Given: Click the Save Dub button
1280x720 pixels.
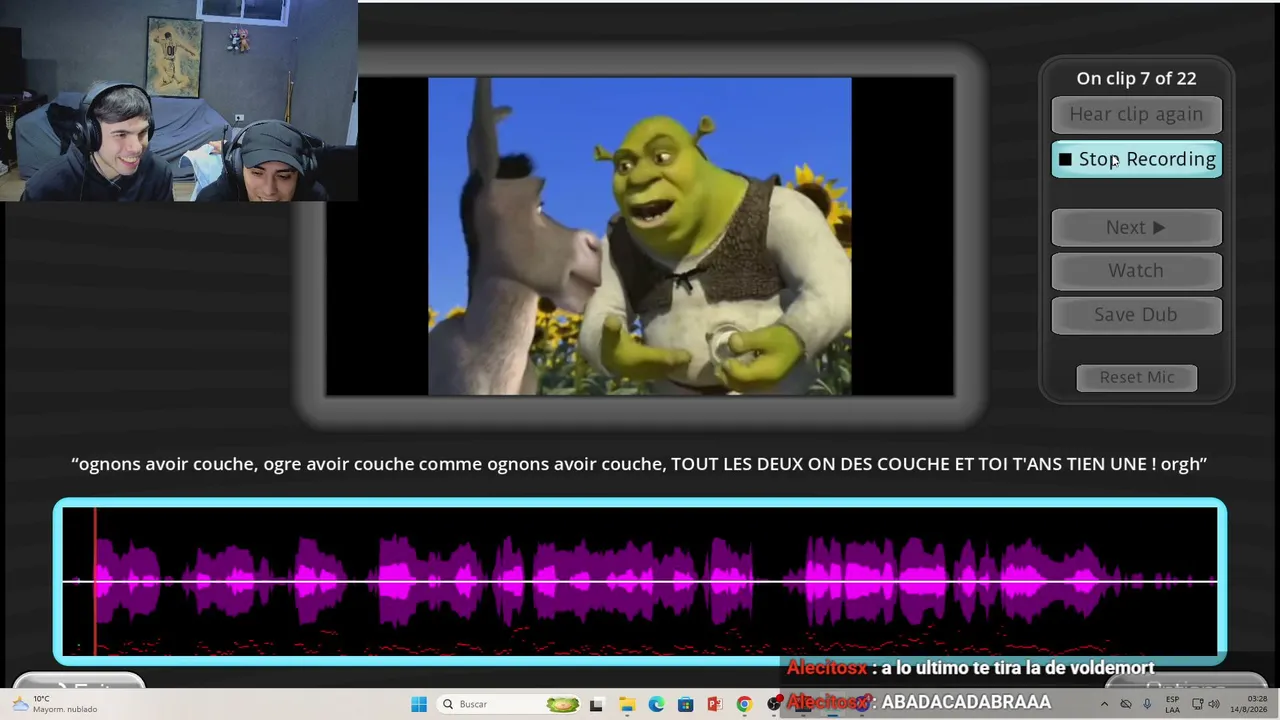Looking at the screenshot, I should (1136, 315).
